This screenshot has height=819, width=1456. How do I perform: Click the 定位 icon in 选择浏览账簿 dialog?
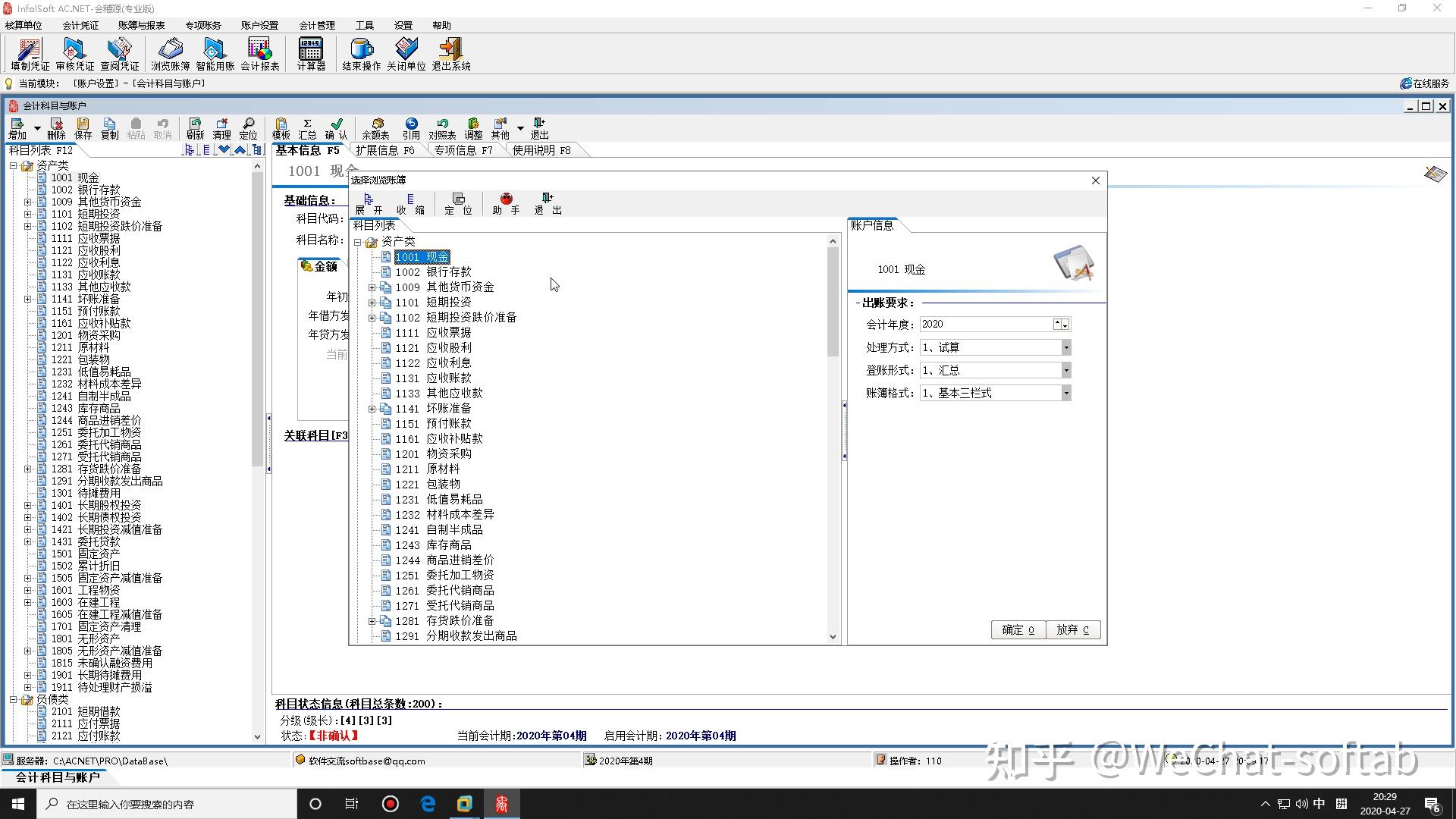(458, 204)
